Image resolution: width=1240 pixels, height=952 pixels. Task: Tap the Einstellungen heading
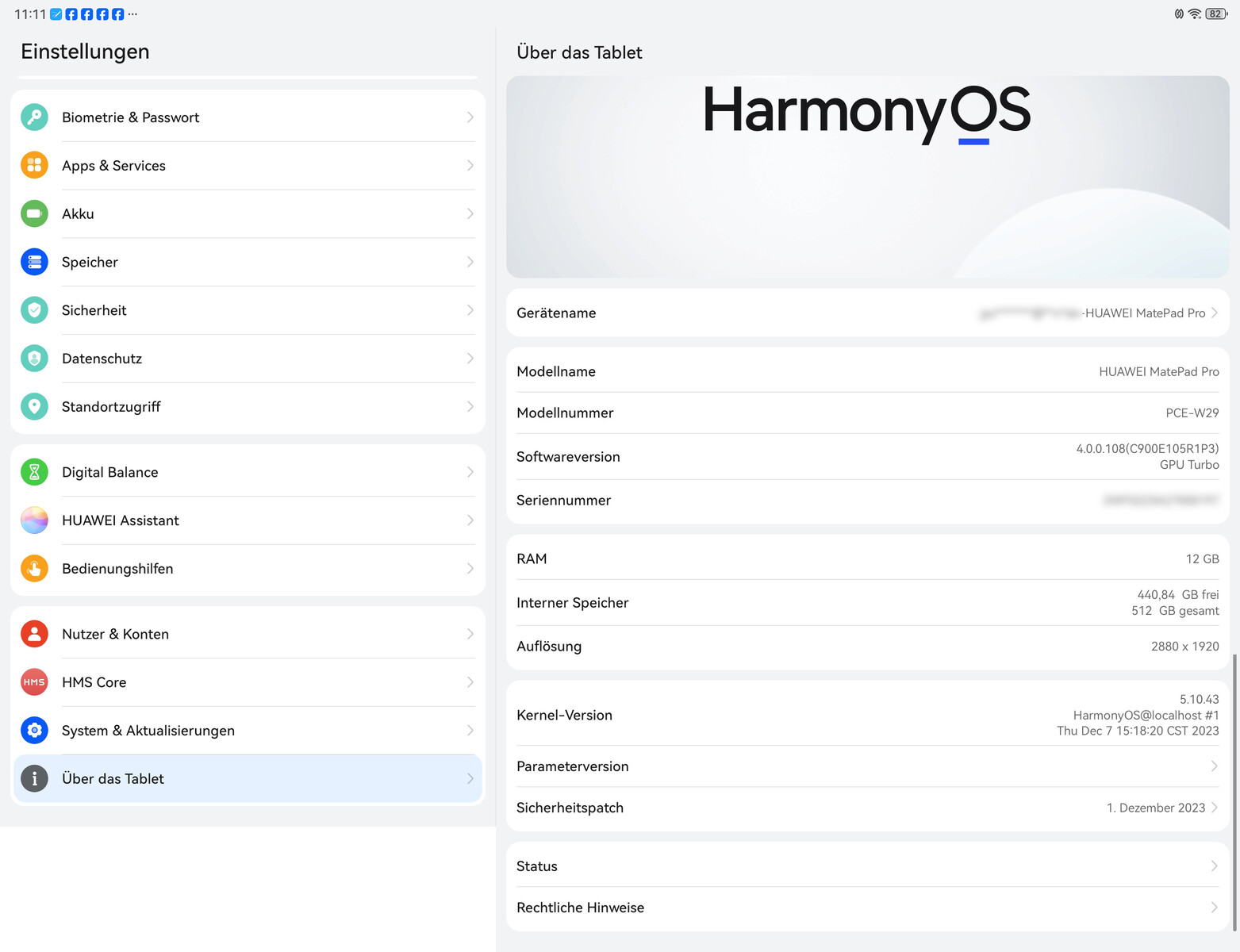pyautogui.click(x=85, y=52)
